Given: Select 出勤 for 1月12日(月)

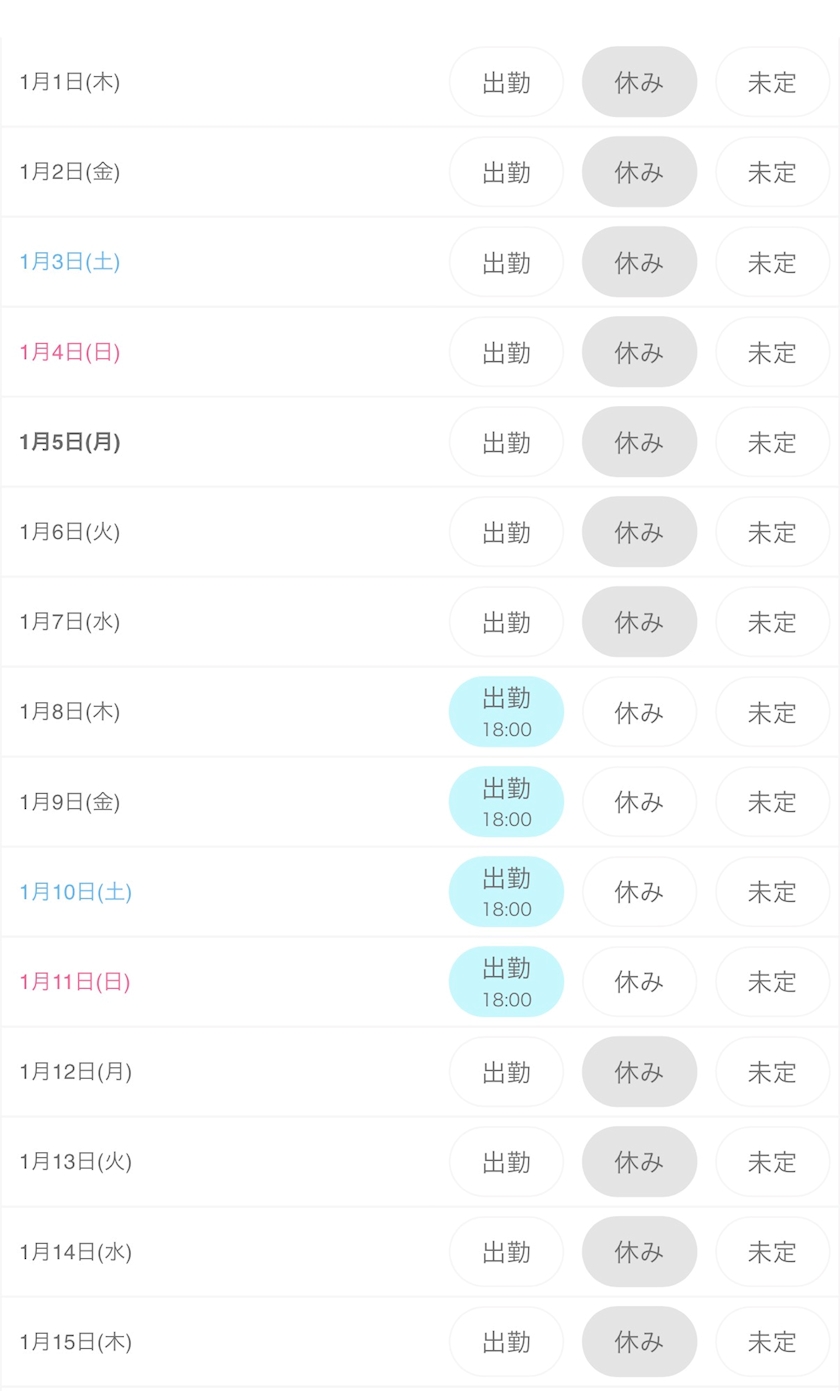Looking at the screenshot, I should pos(506,1072).
